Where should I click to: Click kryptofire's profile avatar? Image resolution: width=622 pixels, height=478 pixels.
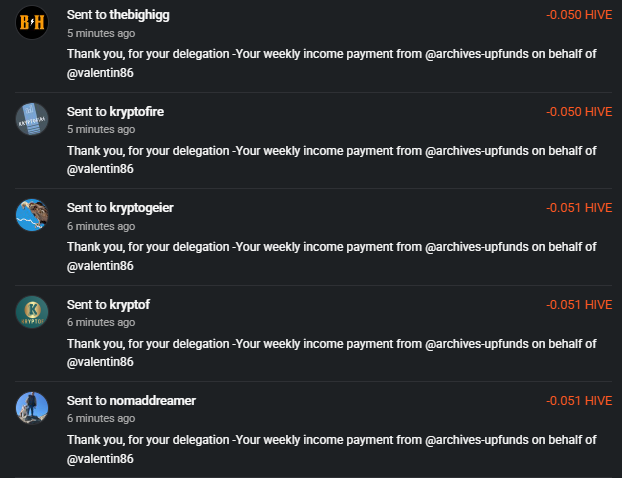(32, 119)
